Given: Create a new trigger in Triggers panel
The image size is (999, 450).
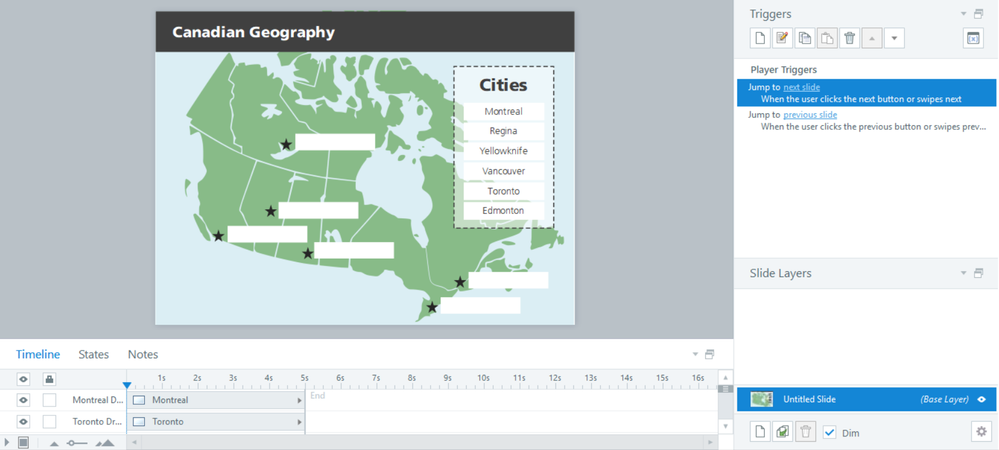Looking at the screenshot, I should (759, 38).
